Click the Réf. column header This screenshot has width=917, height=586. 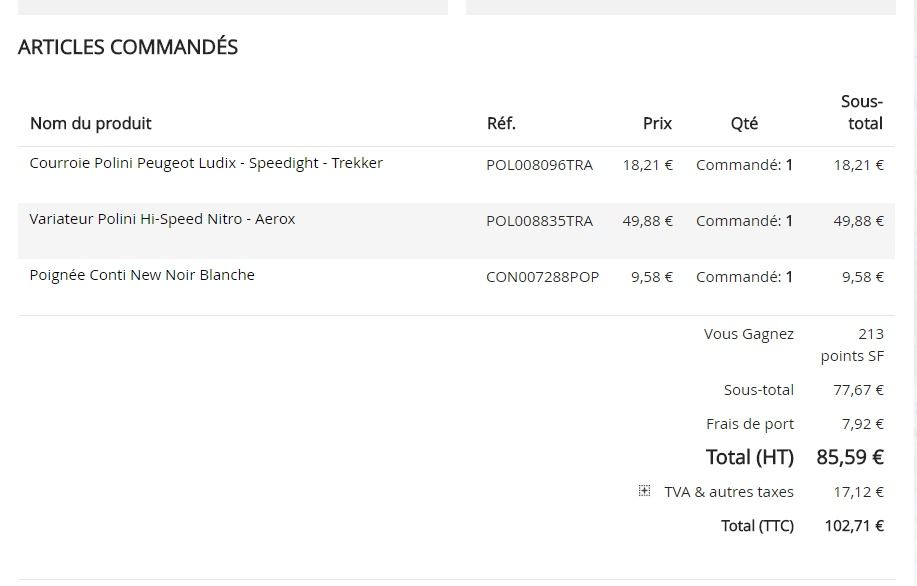pyautogui.click(x=501, y=123)
